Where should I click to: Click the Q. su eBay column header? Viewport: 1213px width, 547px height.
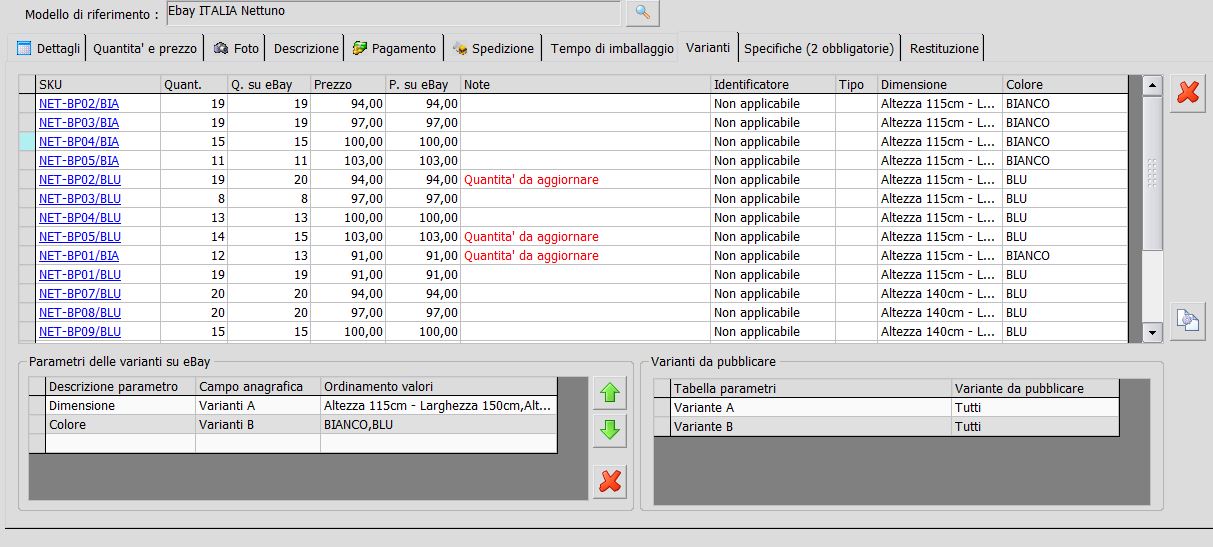point(268,84)
